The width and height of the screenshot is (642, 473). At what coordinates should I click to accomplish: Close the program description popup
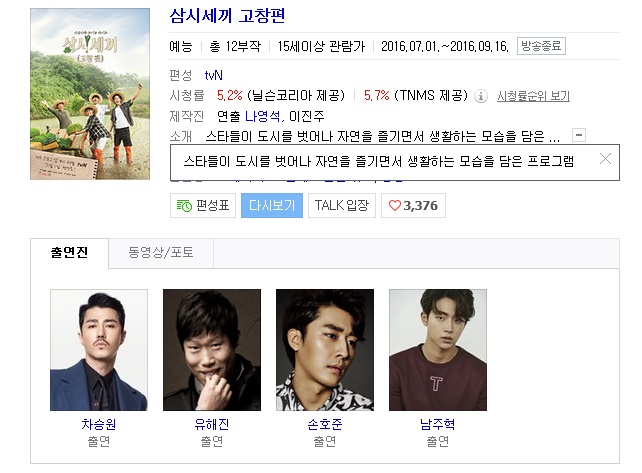click(605, 159)
